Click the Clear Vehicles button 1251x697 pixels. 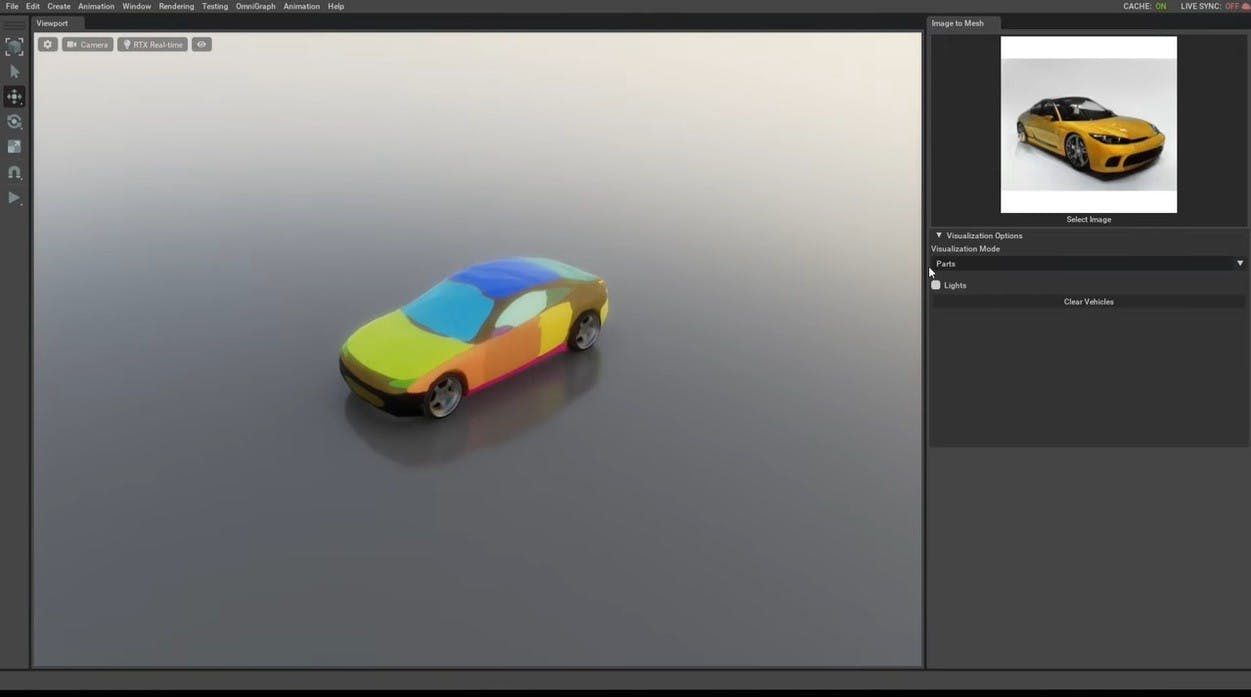pos(1088,302)
